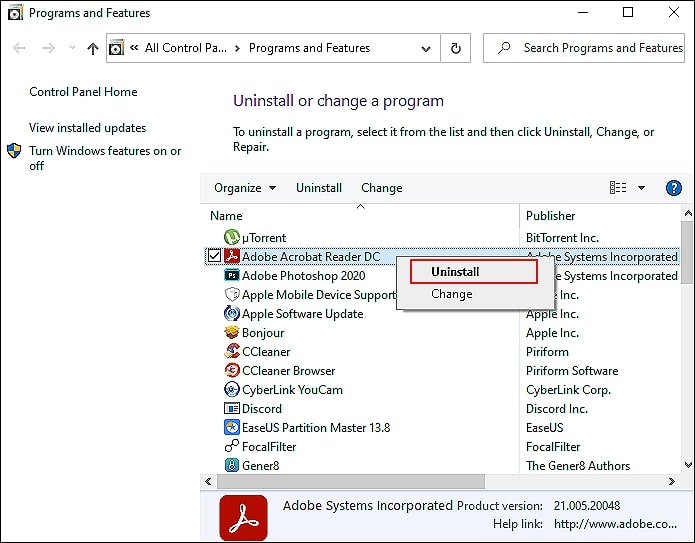Click the CyberLink YouCam icon
695x543 pixels.
pos(232,389)
